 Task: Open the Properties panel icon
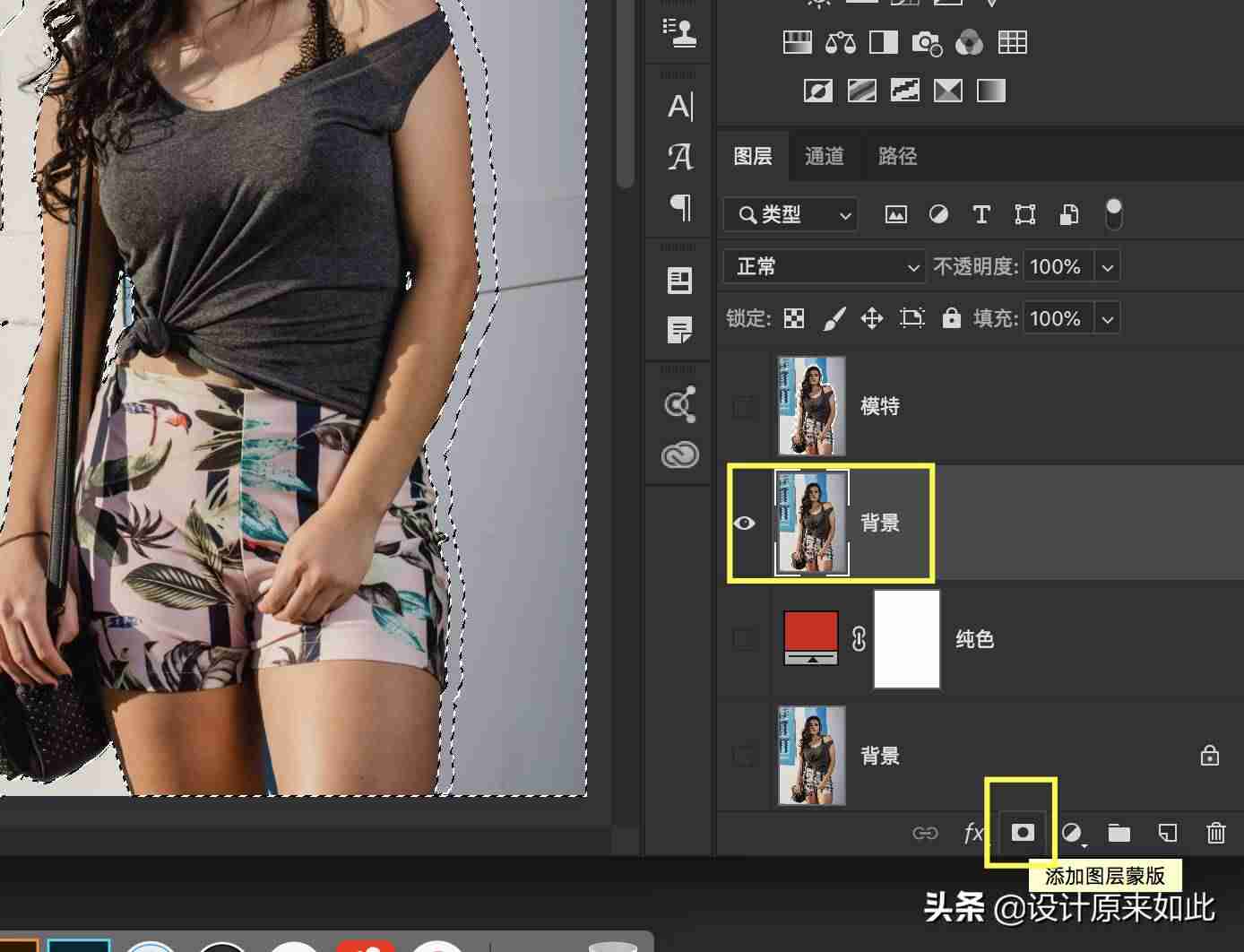680,281
